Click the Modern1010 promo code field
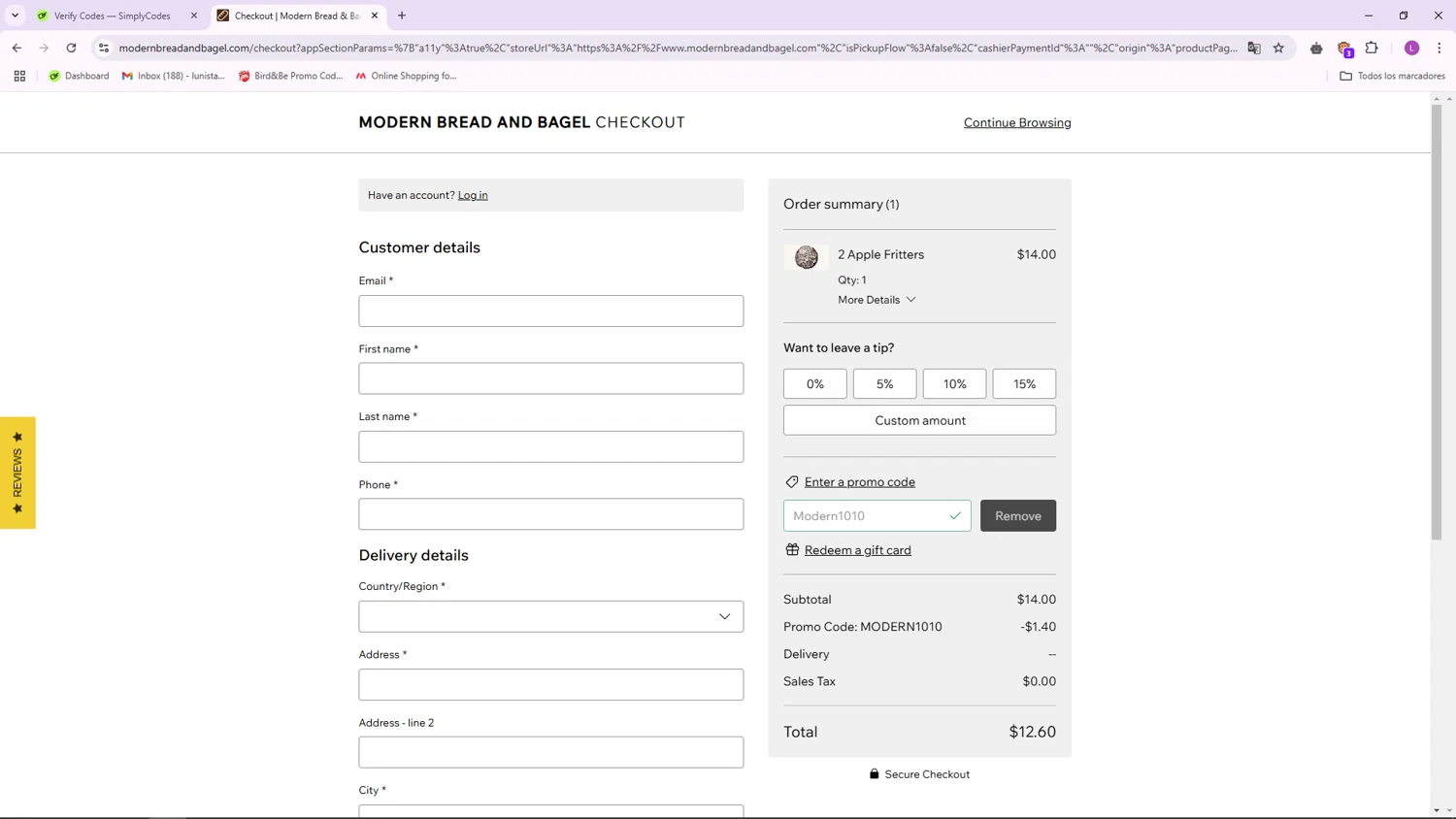1456x819 pixels. [877, 515]
